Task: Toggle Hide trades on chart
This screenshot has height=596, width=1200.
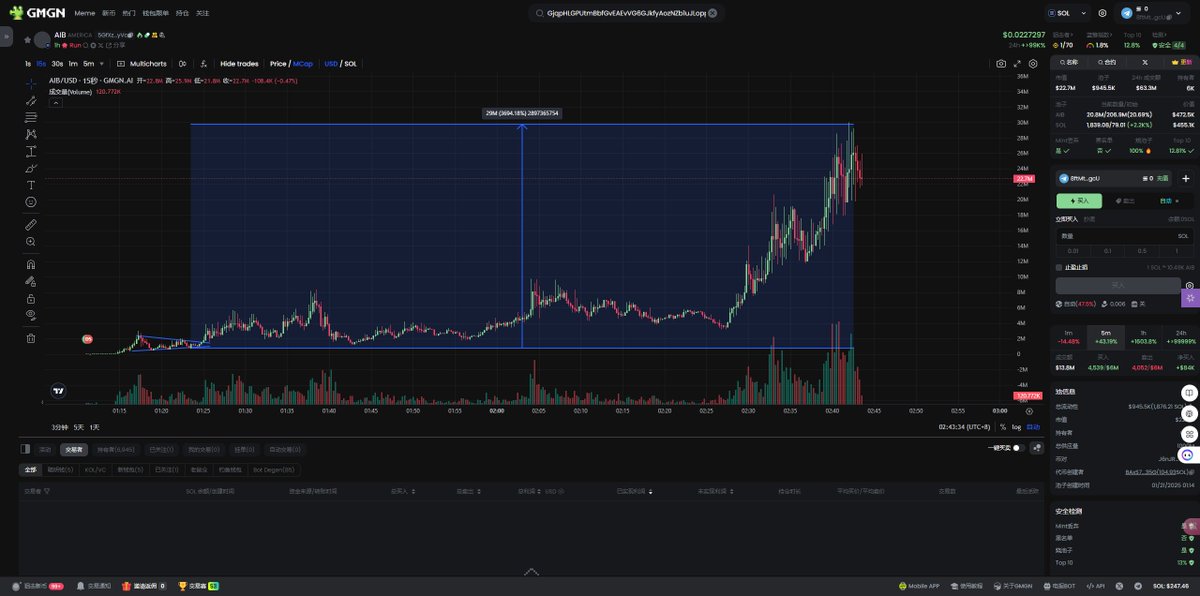Action: 239,64
